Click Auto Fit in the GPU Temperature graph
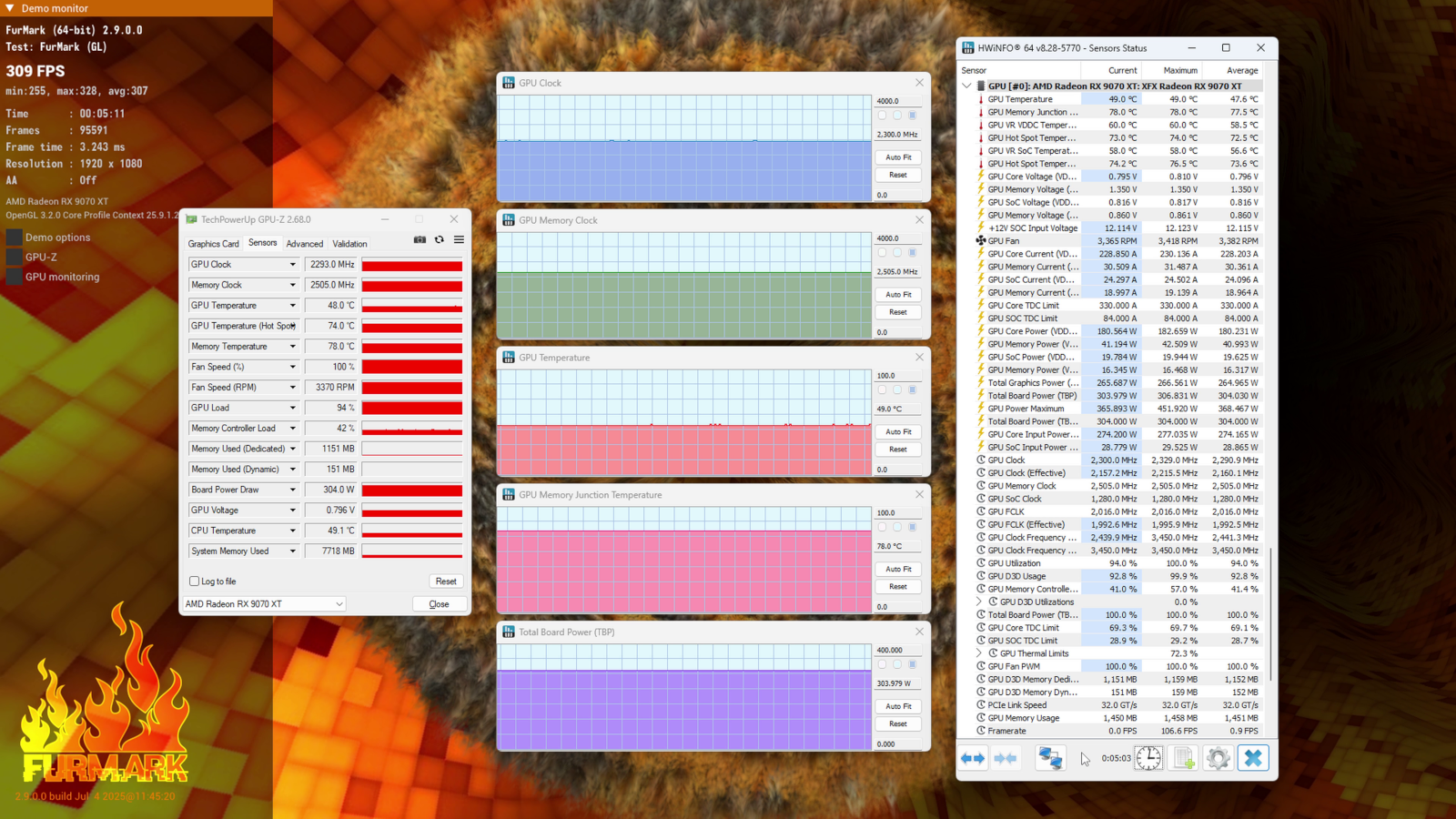 click(x=898, y=432)
